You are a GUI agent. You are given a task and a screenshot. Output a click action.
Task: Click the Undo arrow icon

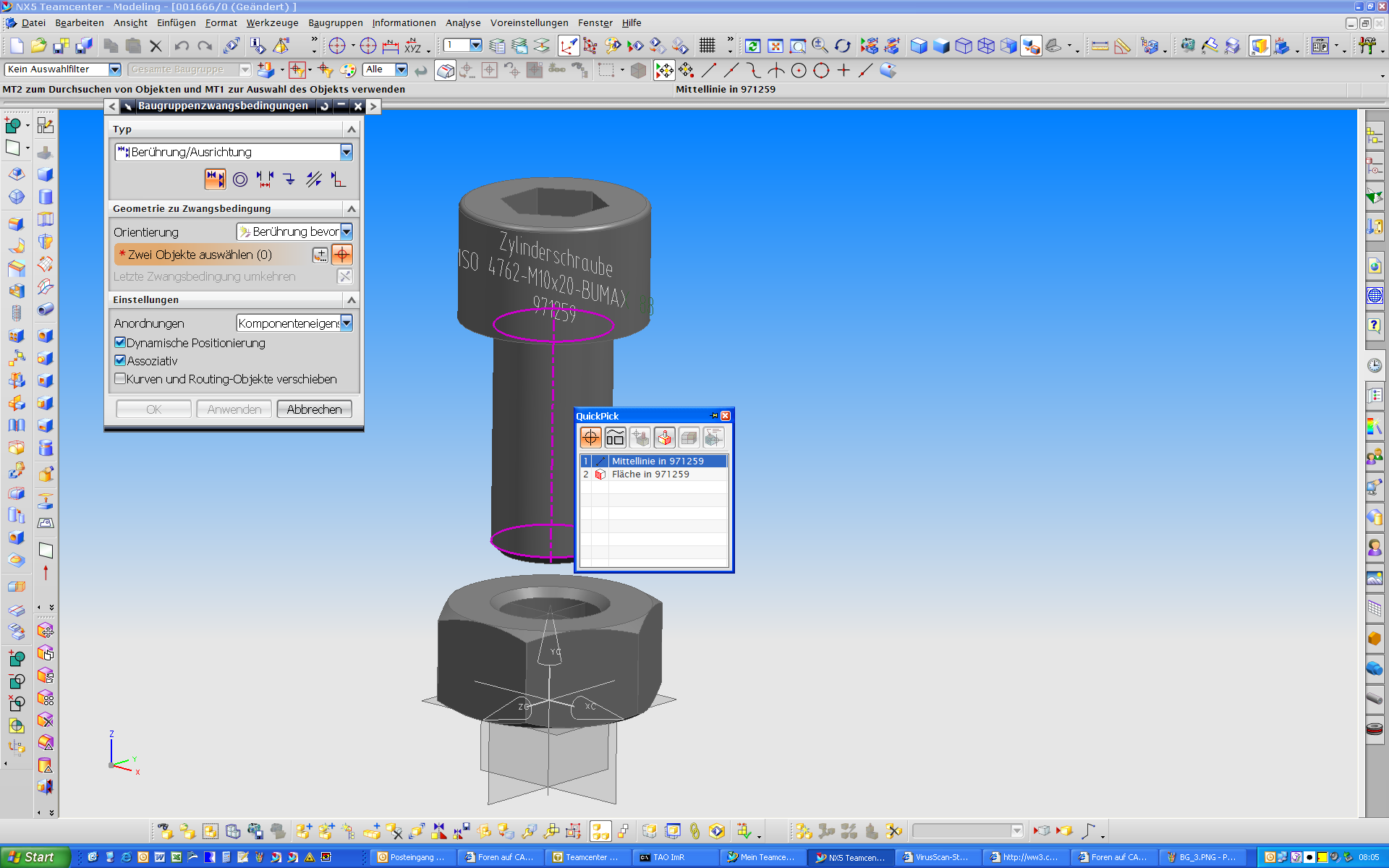pos(182,46)
